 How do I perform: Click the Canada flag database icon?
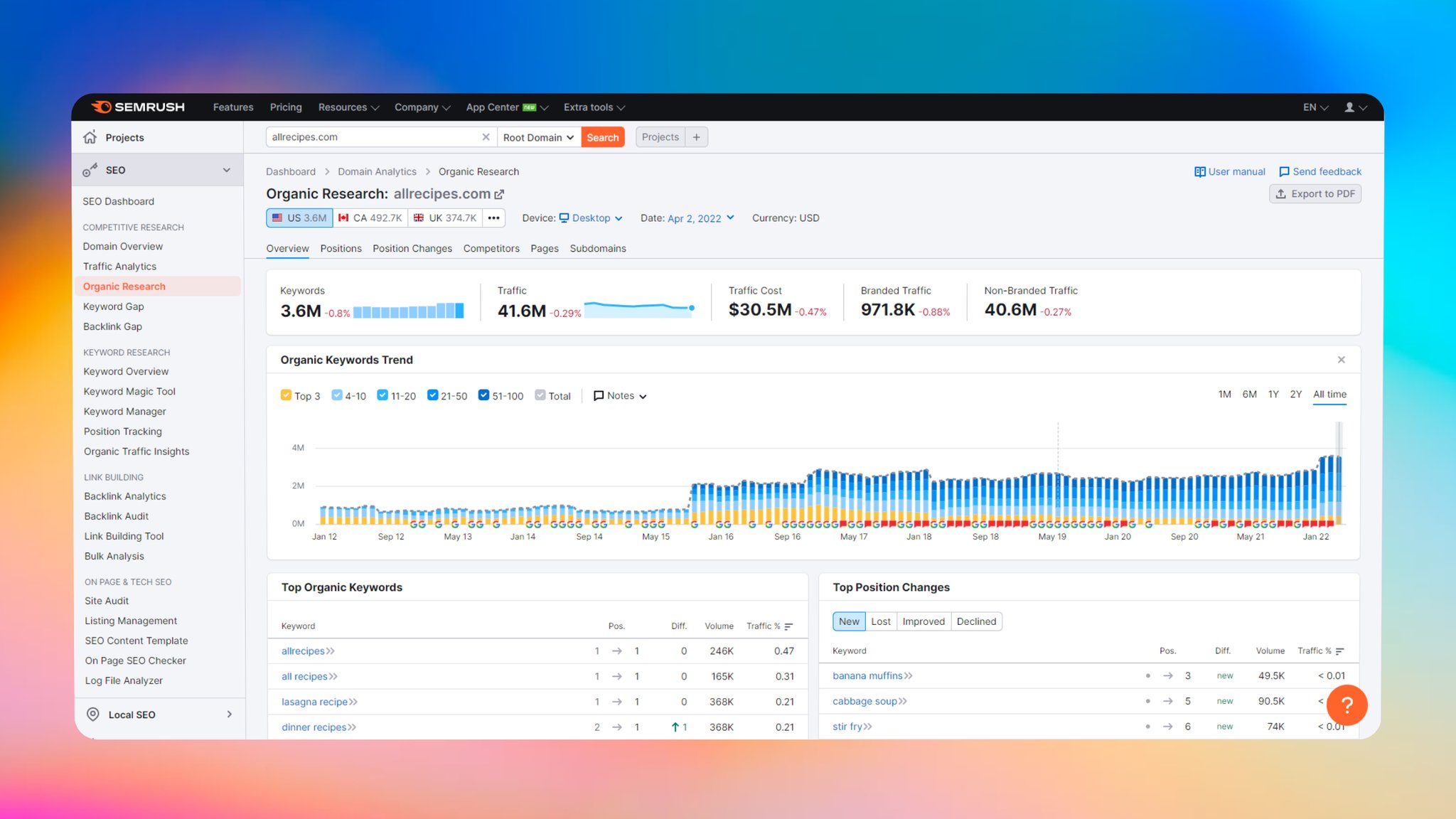343,218
